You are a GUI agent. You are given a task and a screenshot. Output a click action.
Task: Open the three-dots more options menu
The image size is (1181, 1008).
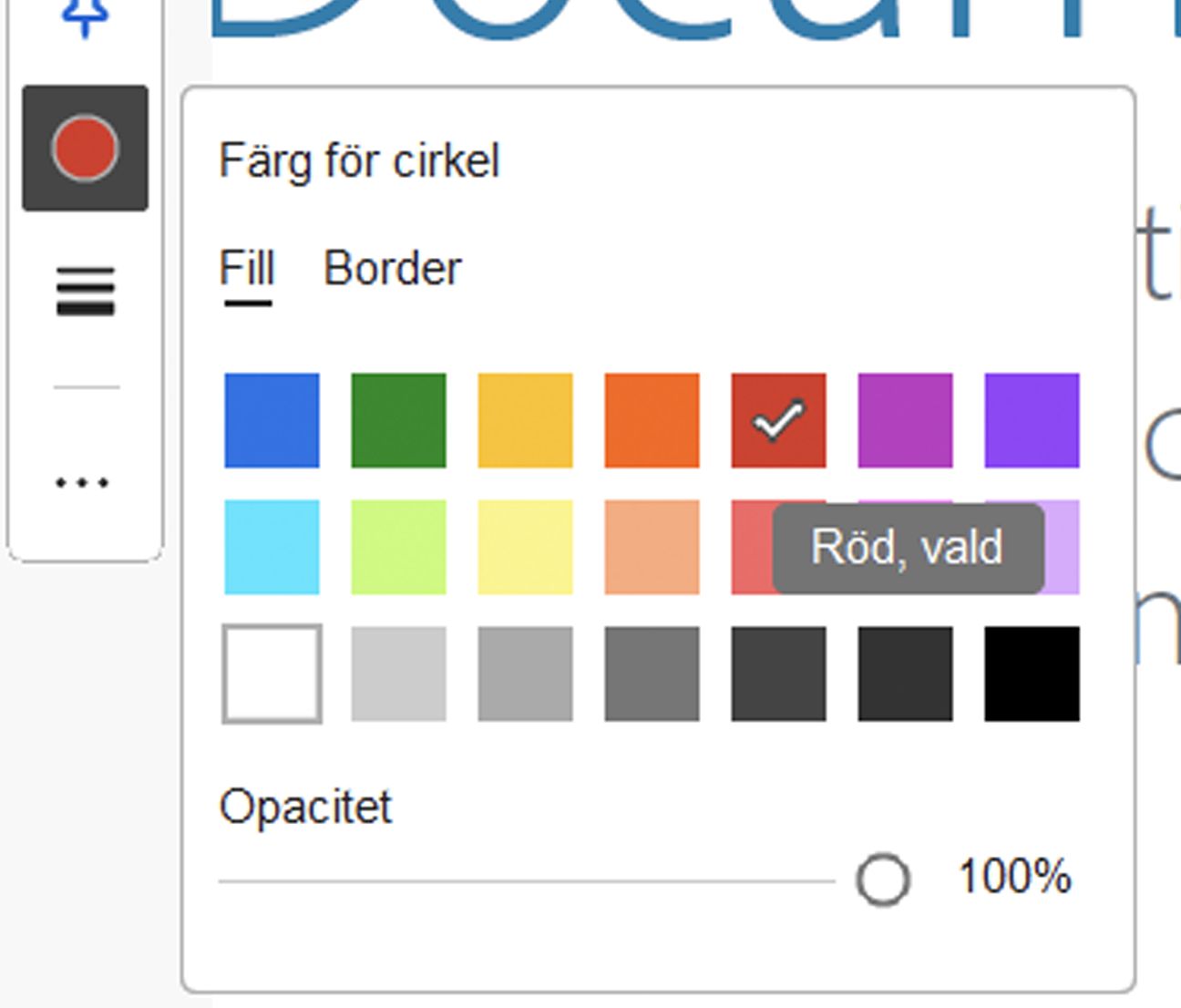(82, 482)
